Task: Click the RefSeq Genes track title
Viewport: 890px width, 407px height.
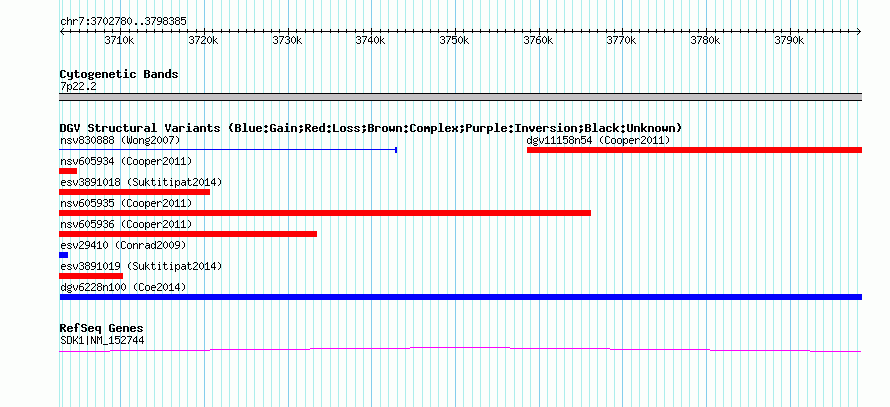Action: tap(102, 328)
